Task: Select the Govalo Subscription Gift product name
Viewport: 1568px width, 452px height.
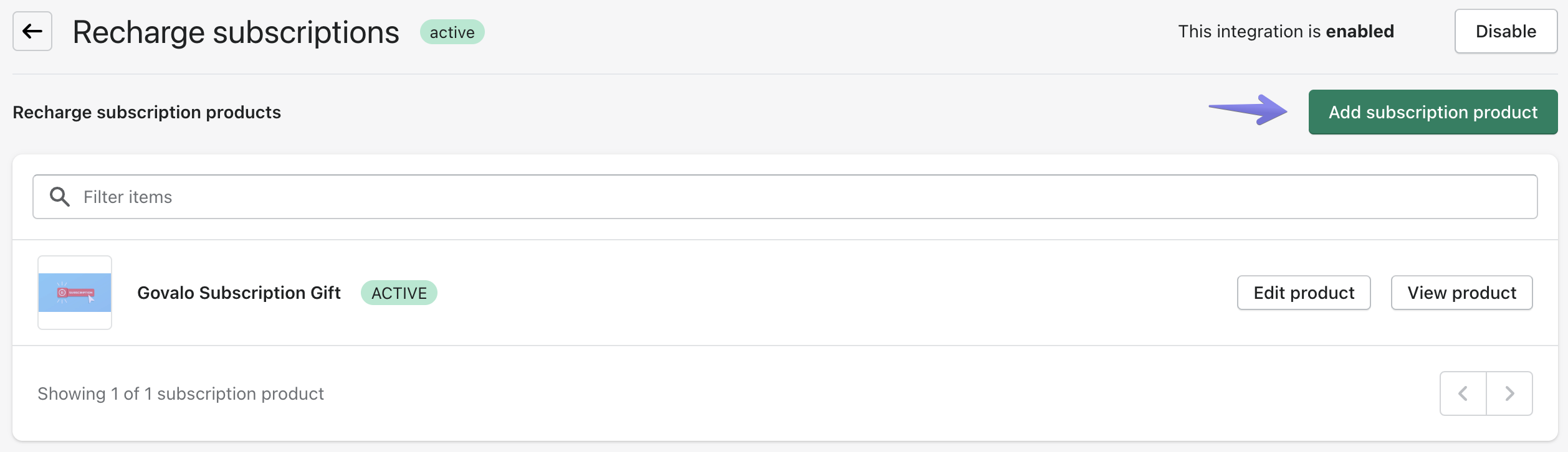Action: point(239,293)
